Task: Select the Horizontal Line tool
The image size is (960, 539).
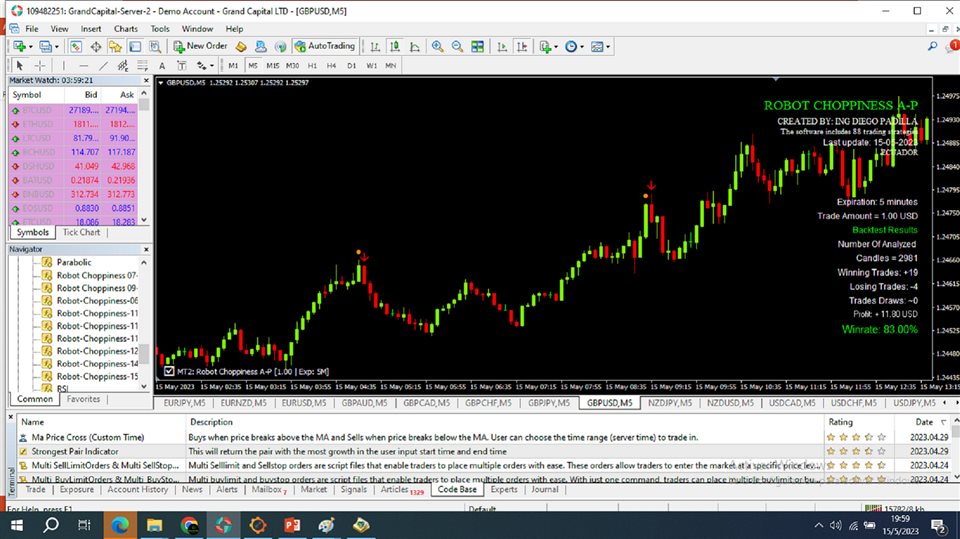Action: coord(84,66)
